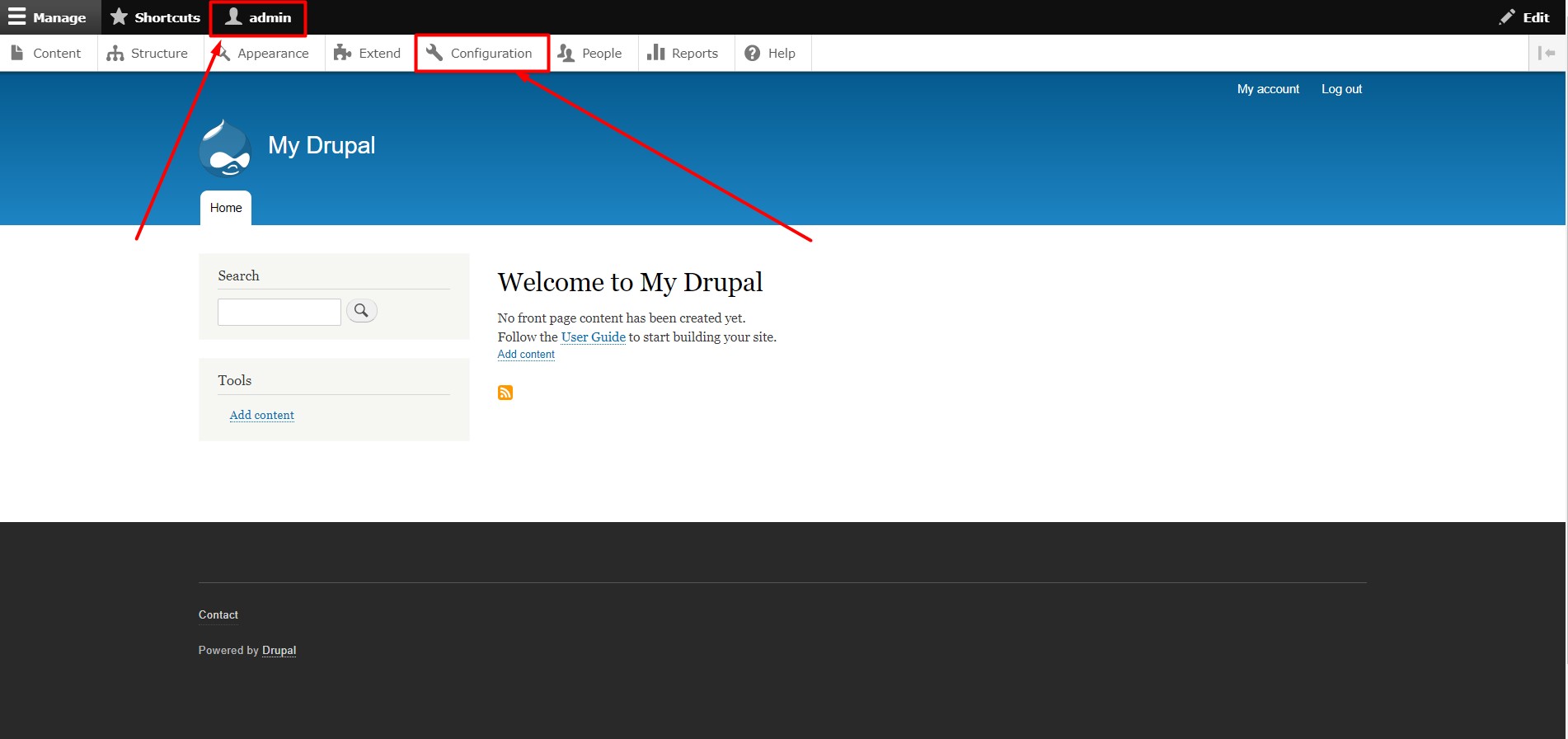Open the Structure menu label
1568x739 pixels.
coord(159,53)
